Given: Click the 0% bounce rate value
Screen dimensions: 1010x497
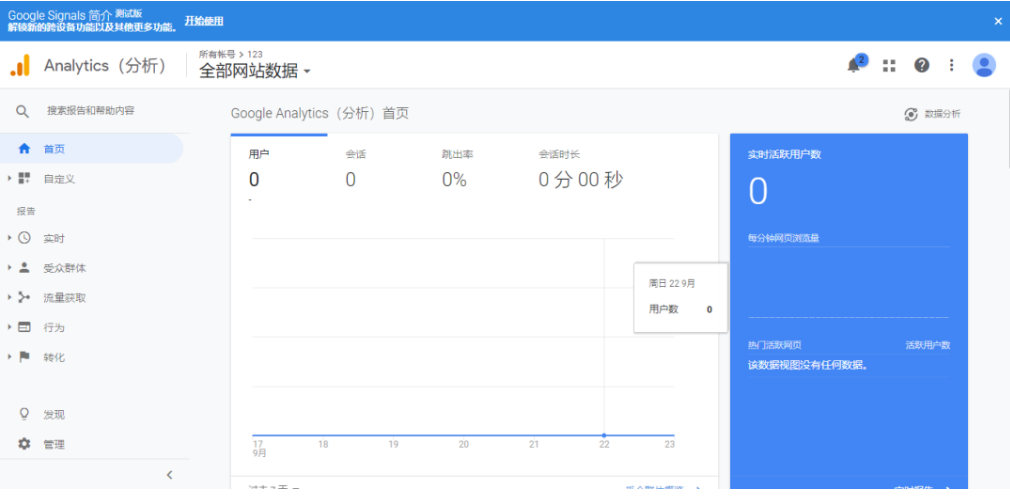Looking at the screenshot, I should pos(453,180).
